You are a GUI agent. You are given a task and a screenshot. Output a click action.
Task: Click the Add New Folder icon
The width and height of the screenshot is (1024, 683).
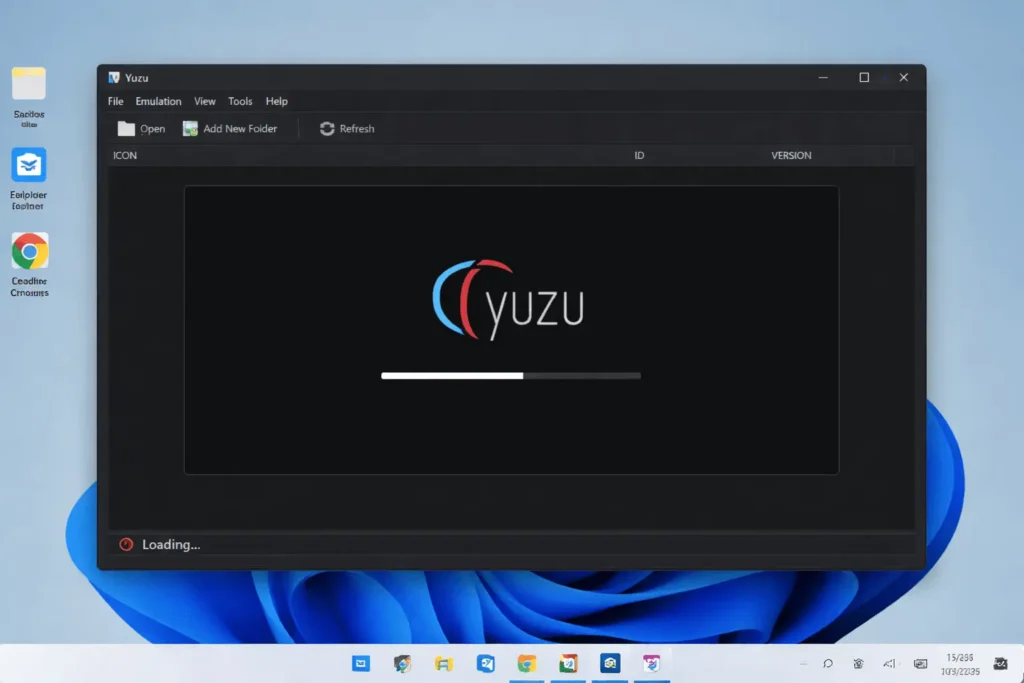(x=189, y=128)
